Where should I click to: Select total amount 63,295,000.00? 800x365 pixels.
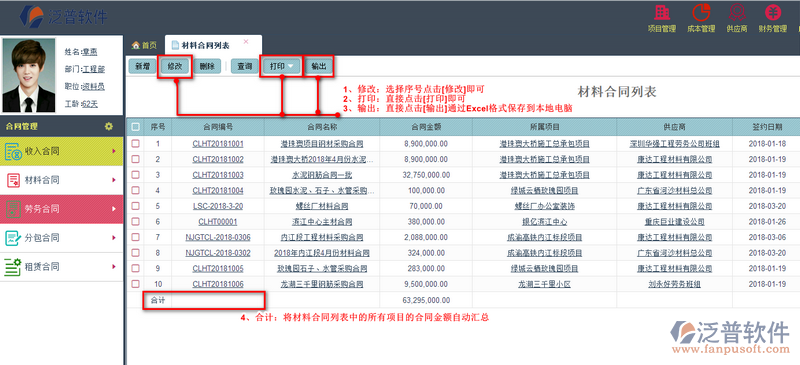click(x=426, y=300)
